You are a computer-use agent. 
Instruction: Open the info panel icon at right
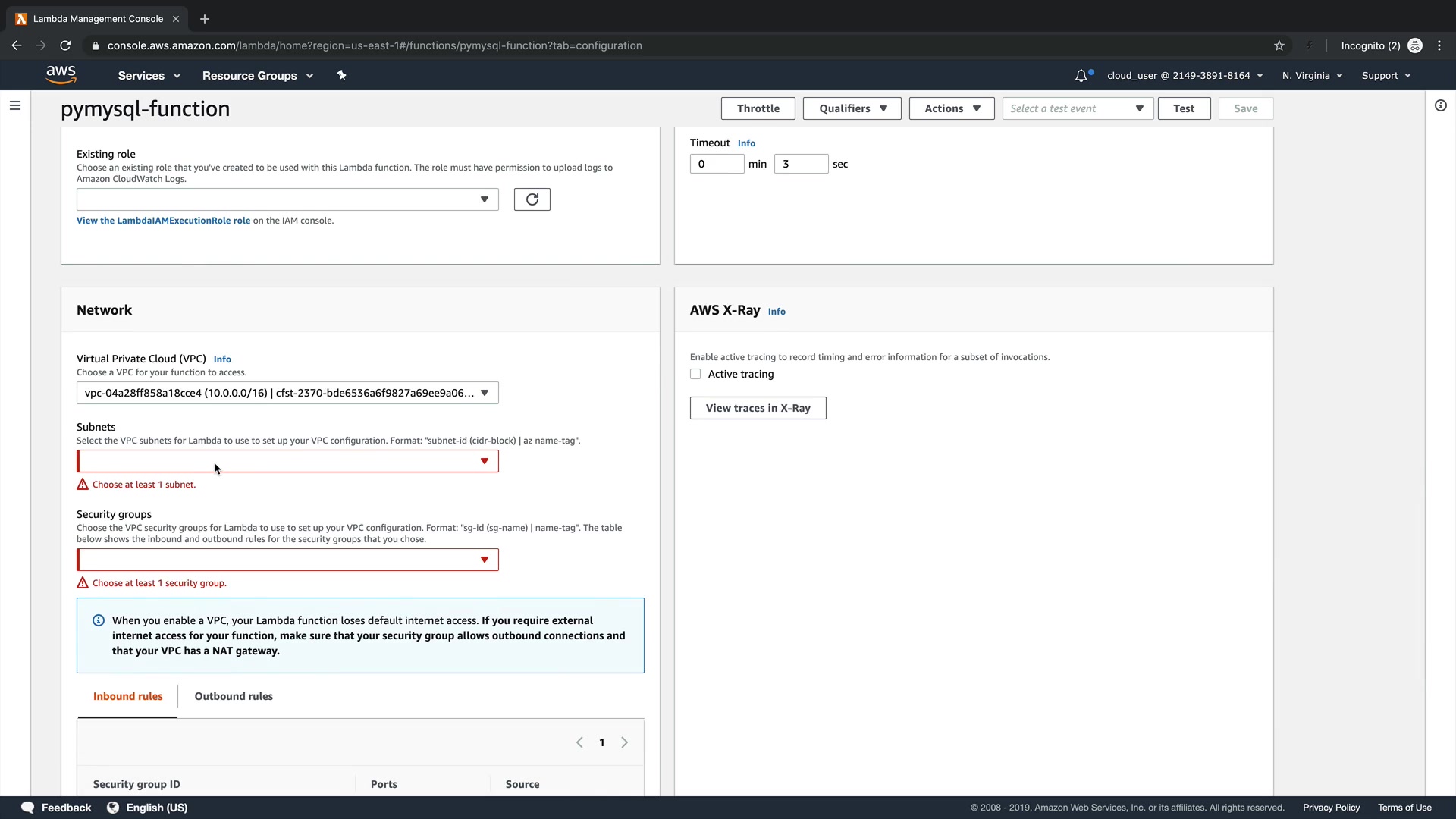click(x=1440, y=105)
